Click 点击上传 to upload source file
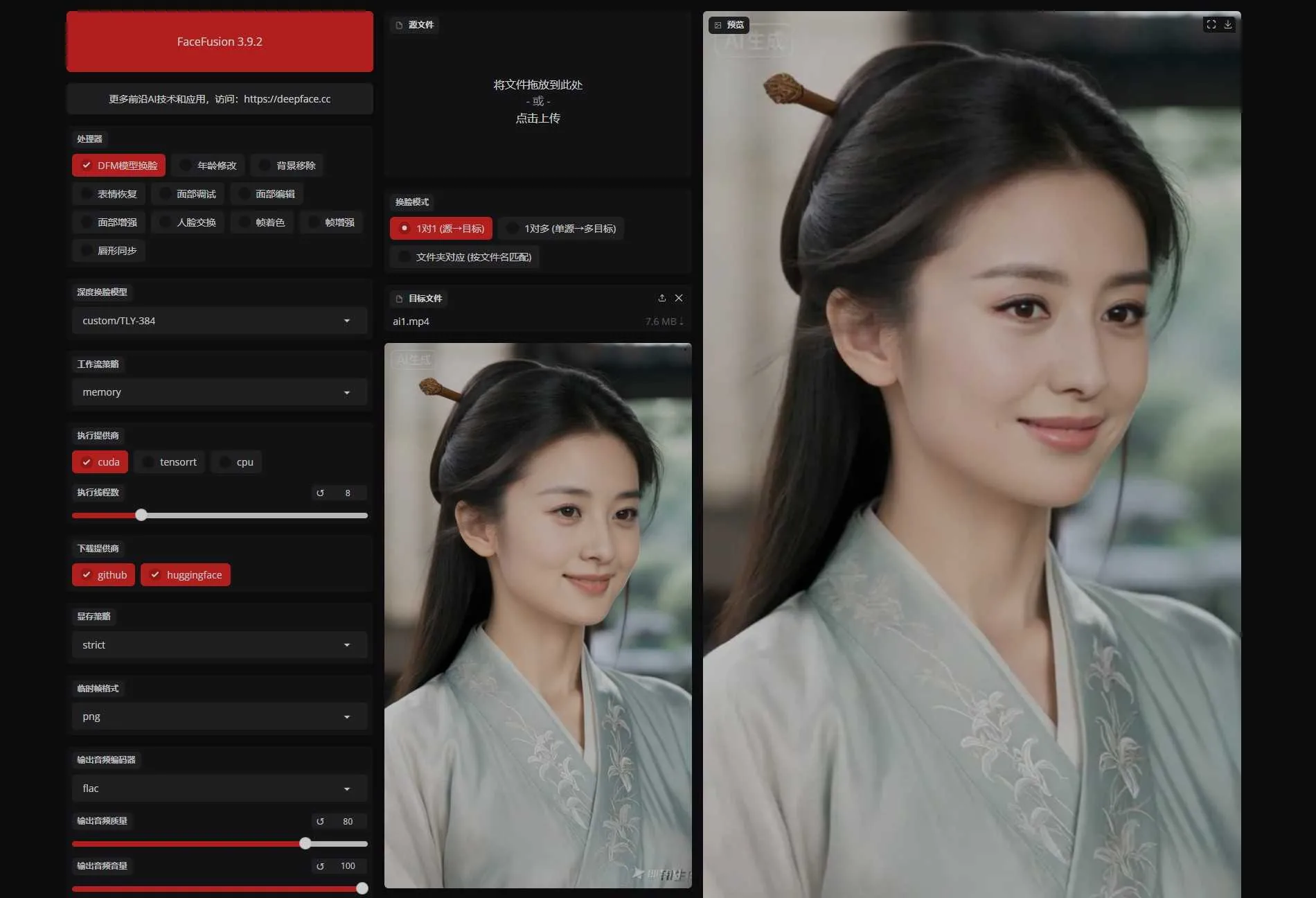This screenshot has height=898, width=1316. tap(538, 118)
